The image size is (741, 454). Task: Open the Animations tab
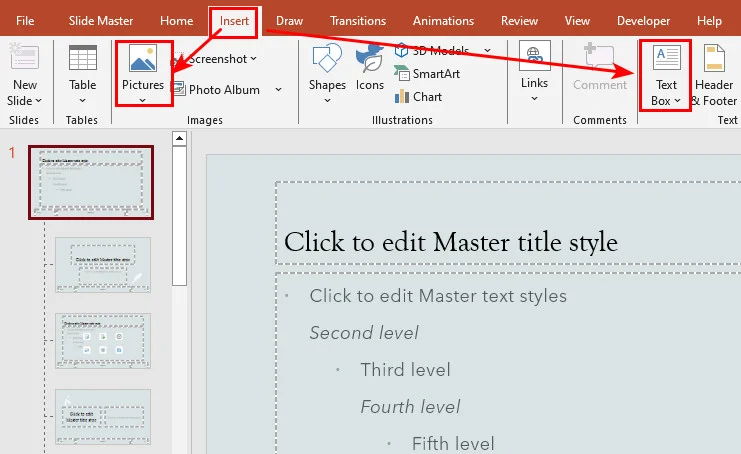pos(443,21)
